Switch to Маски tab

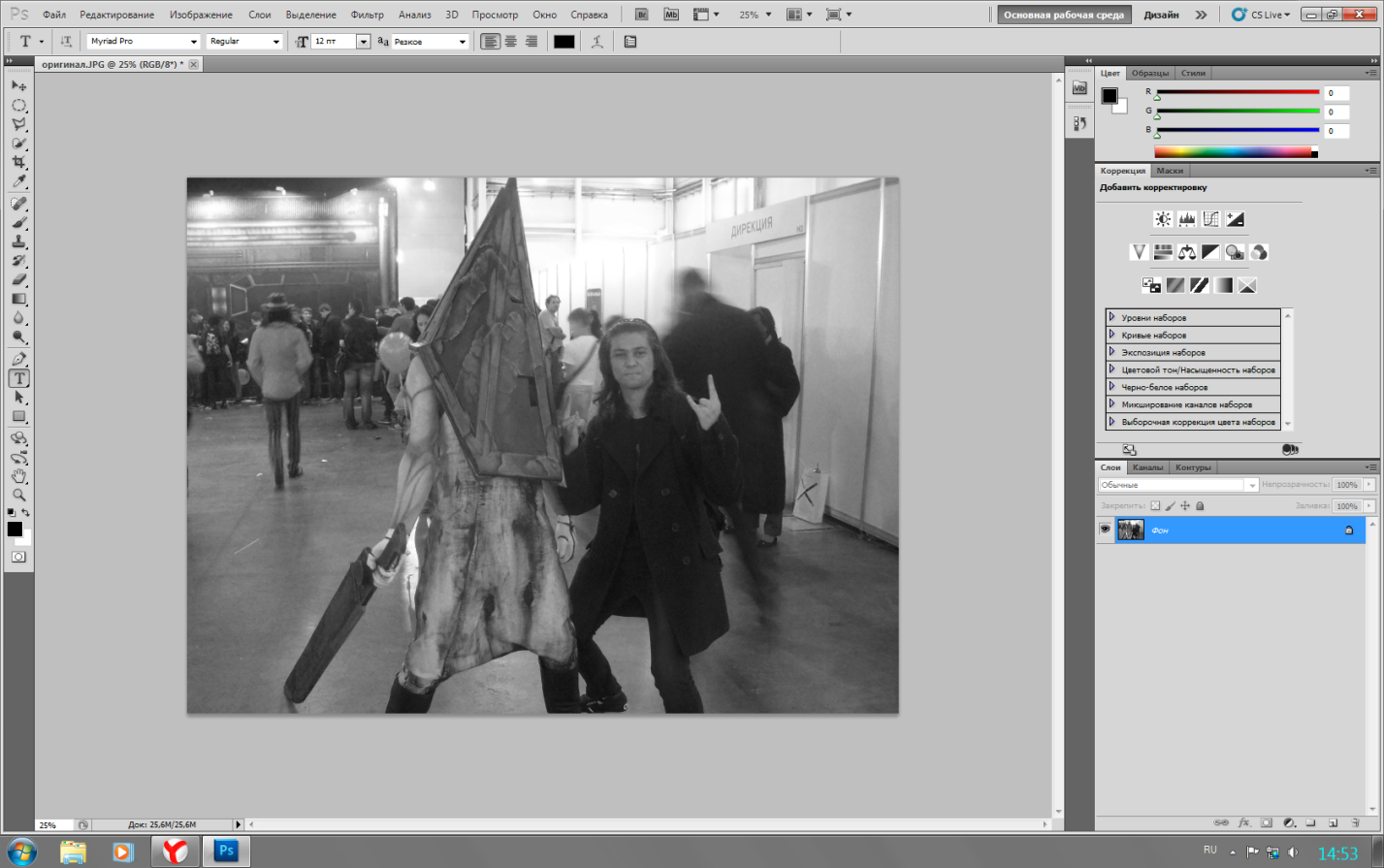(x=1170, y=171)
